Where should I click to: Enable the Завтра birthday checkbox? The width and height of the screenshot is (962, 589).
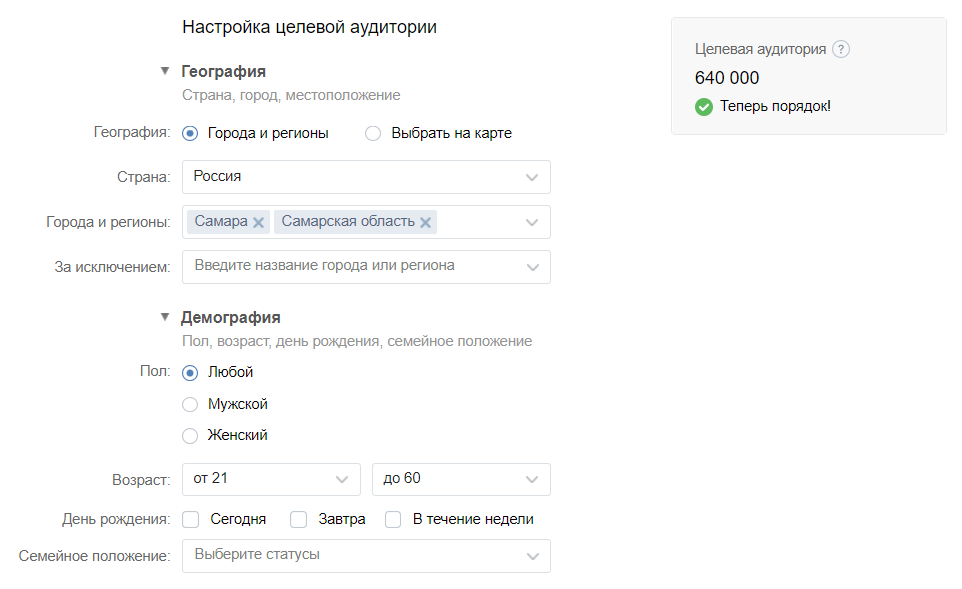(298, 520)
